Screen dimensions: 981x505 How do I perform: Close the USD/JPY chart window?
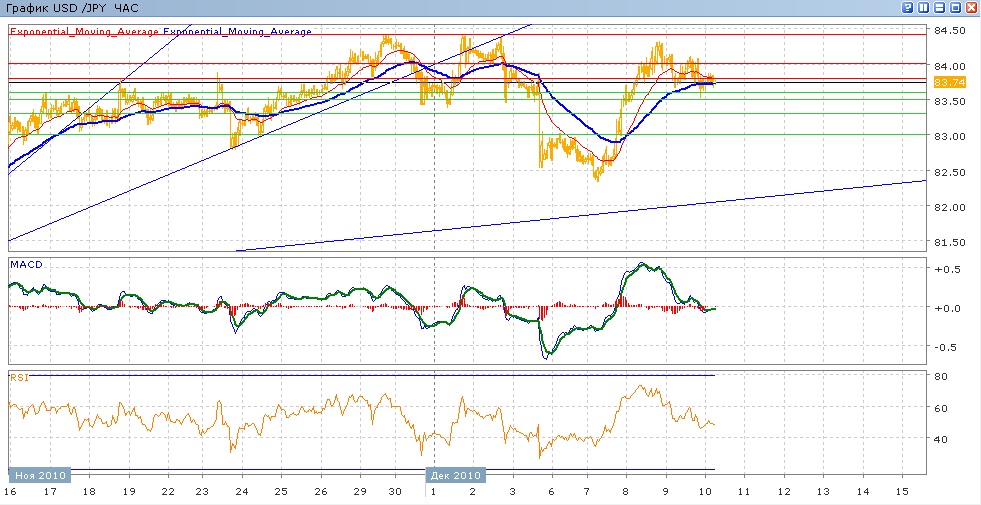pos(972,8)
